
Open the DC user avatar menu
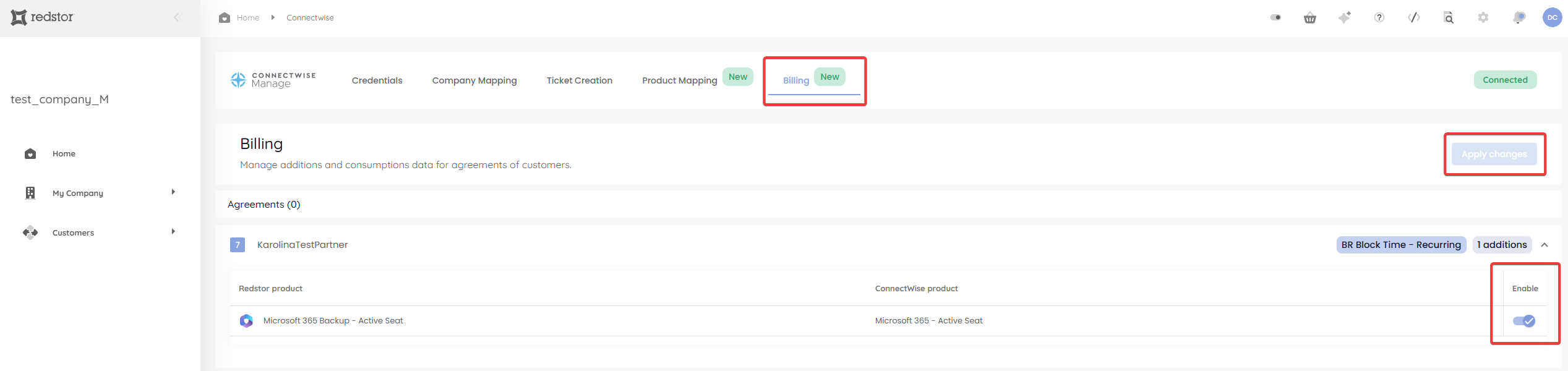tap(1553, 17)
